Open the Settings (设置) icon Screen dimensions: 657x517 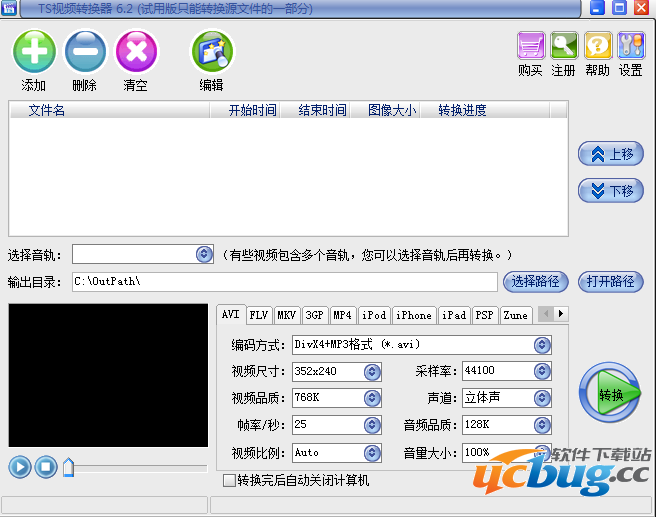tap(631, 46)
